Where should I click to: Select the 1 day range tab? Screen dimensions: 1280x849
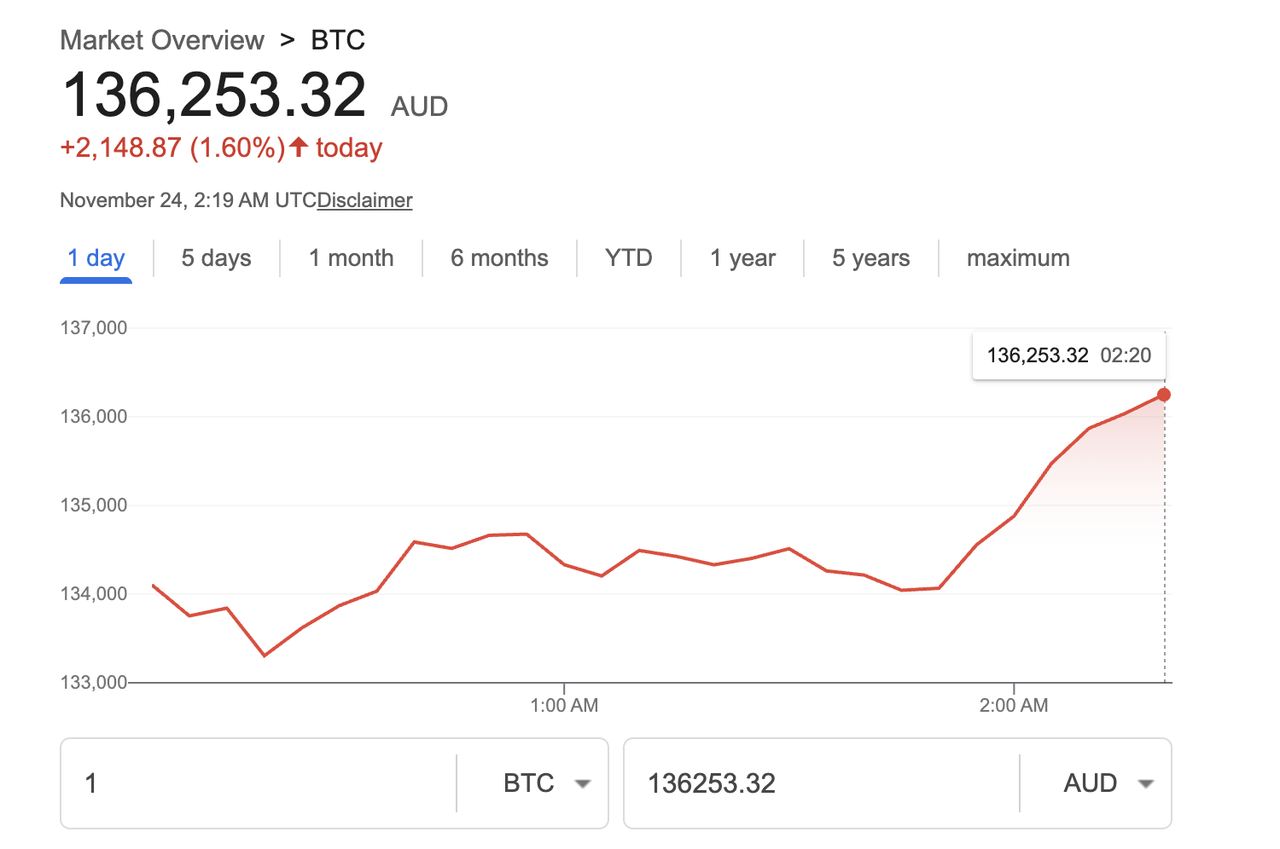coord(96,258)
